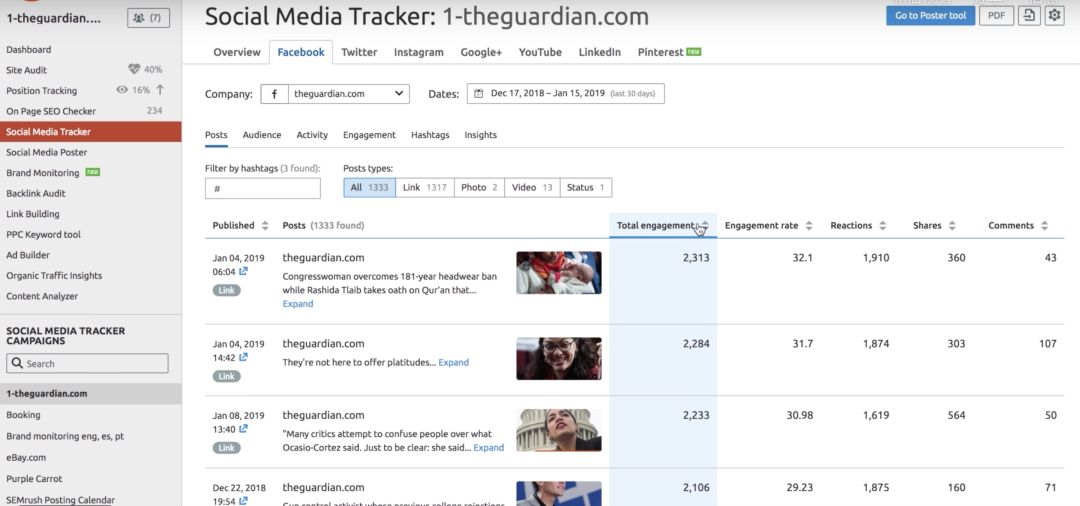The width and height of the screenshot is (1080, 506).
Task: Filter posts by Status type
Action: pyautogui.click(x=585, y=187)
